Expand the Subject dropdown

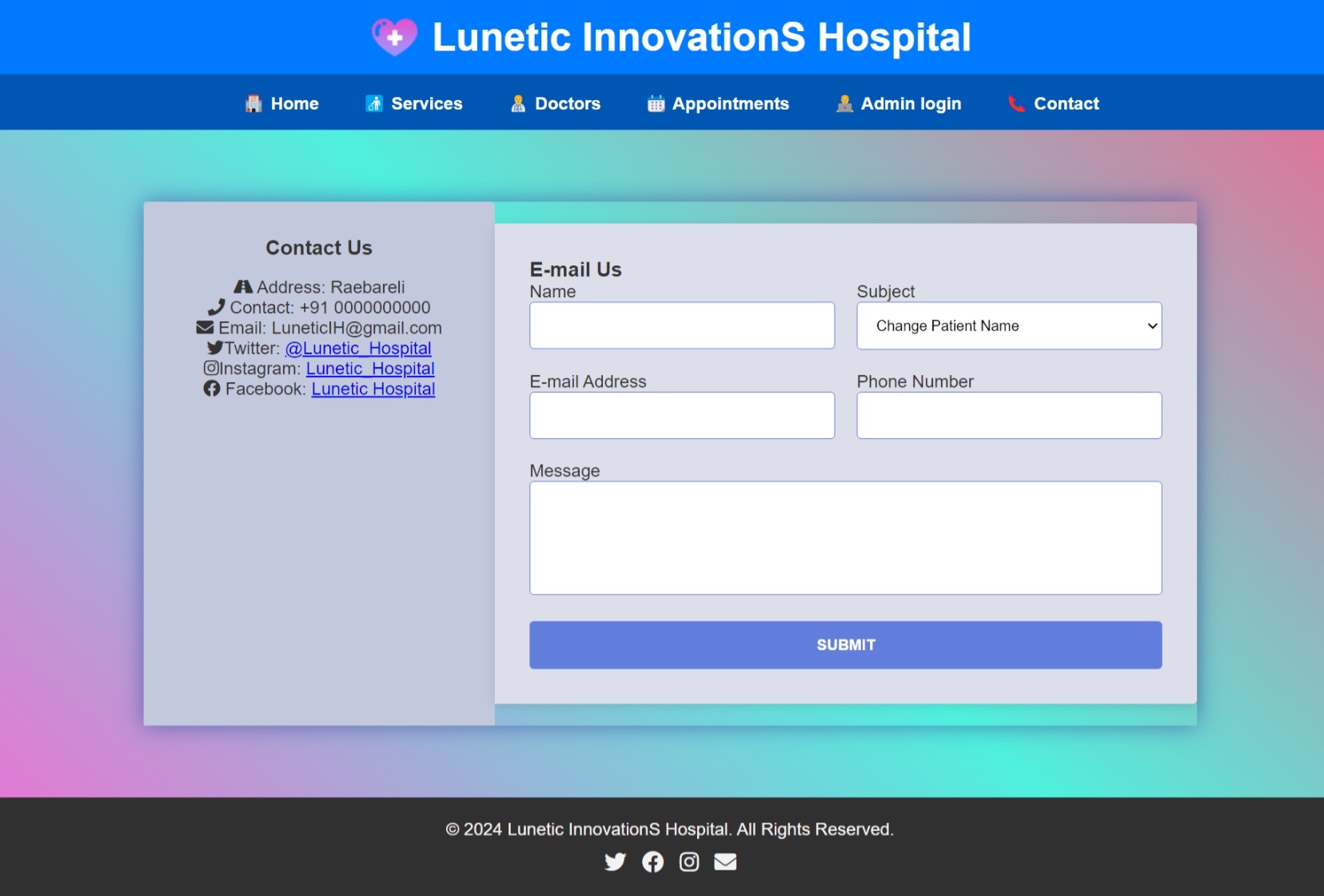tap(1009, 325)
